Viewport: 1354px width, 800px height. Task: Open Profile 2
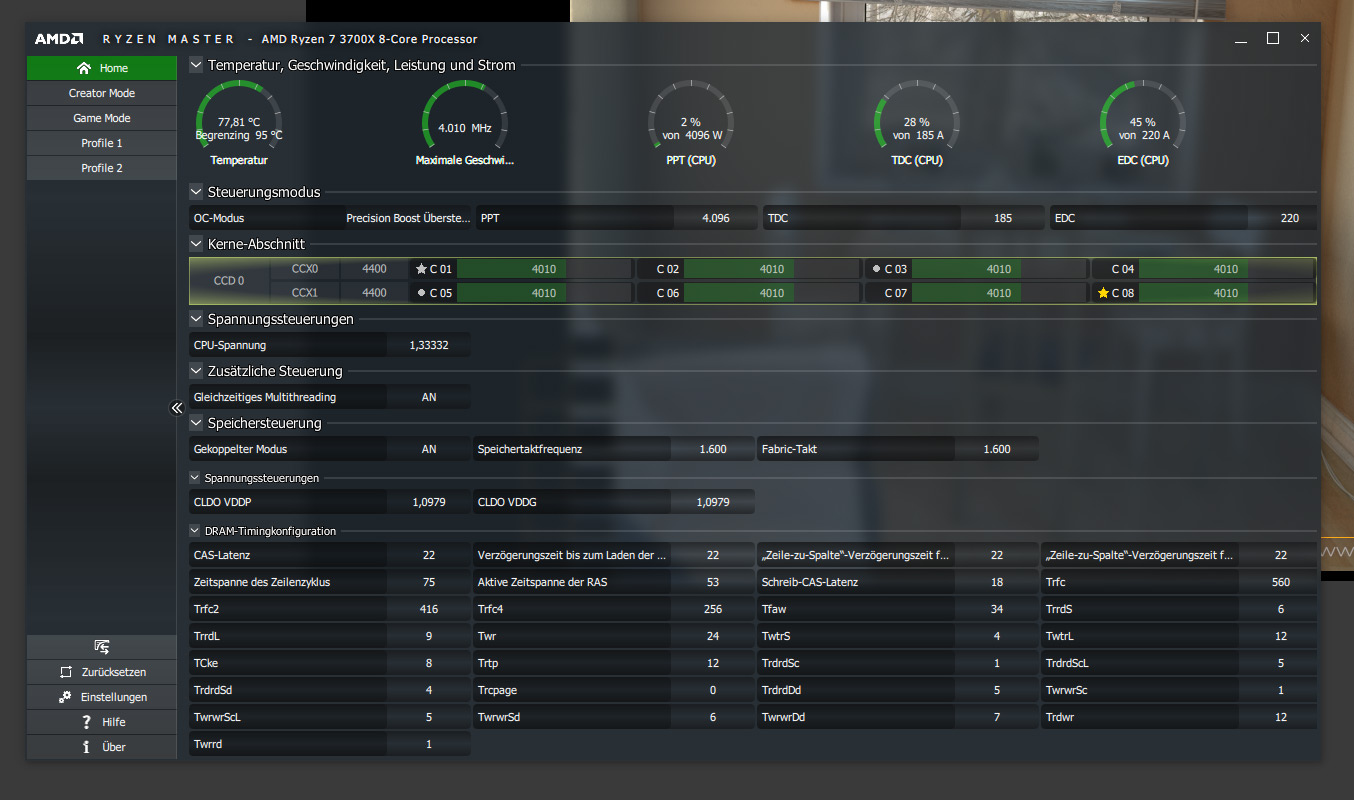(102, 168)
